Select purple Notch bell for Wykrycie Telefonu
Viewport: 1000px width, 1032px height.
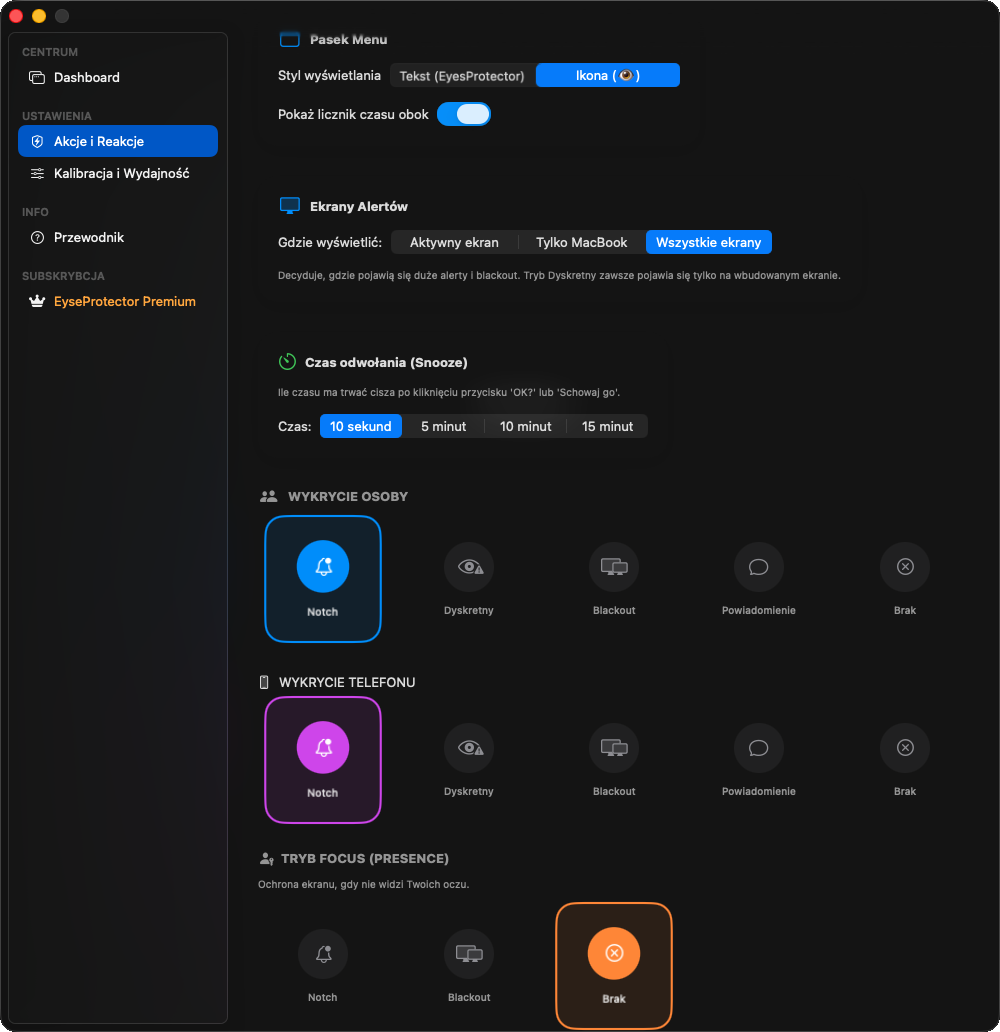tap(322, 748)
